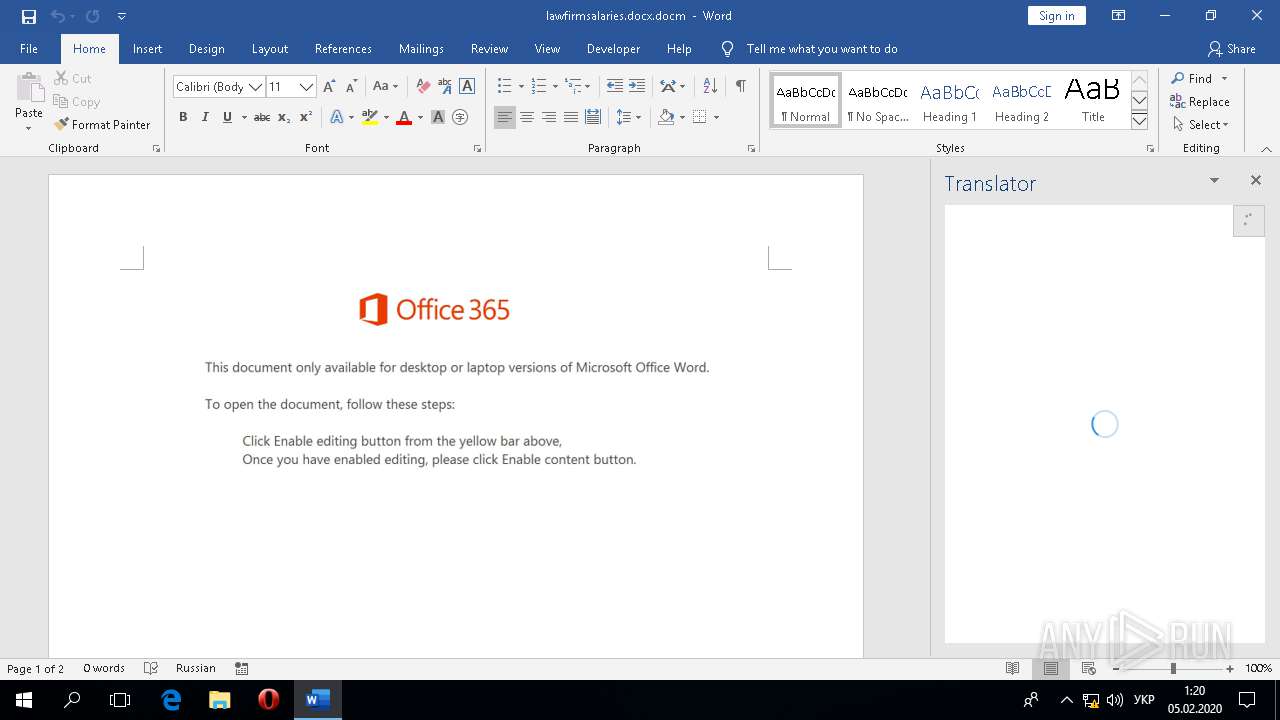Image resolution: width=1280 pixels, height=720 pixels.
Task: Toggle Superscript formatting
Action: click(306, 117)
